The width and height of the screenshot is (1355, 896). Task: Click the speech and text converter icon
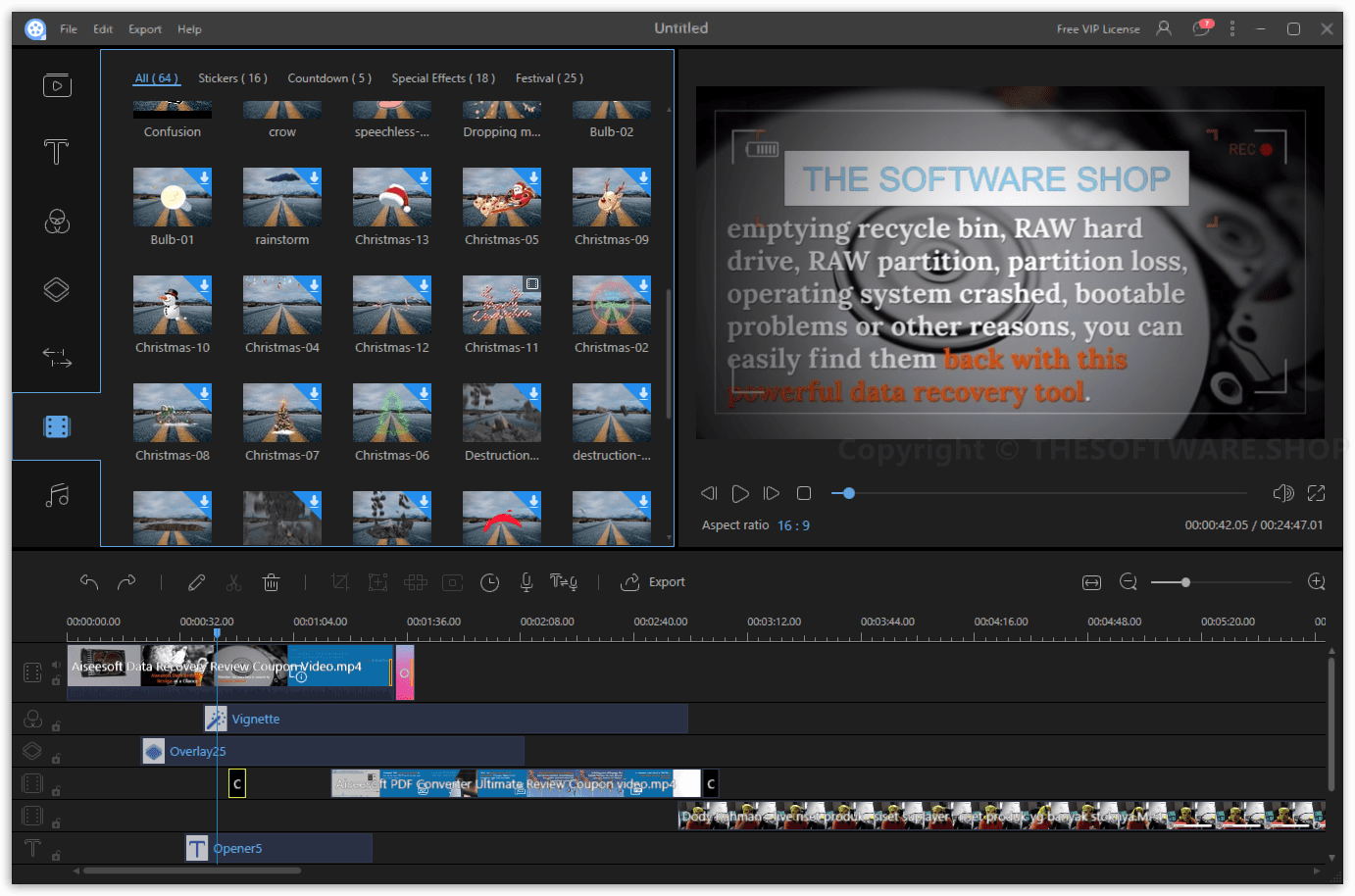(564, 582)
